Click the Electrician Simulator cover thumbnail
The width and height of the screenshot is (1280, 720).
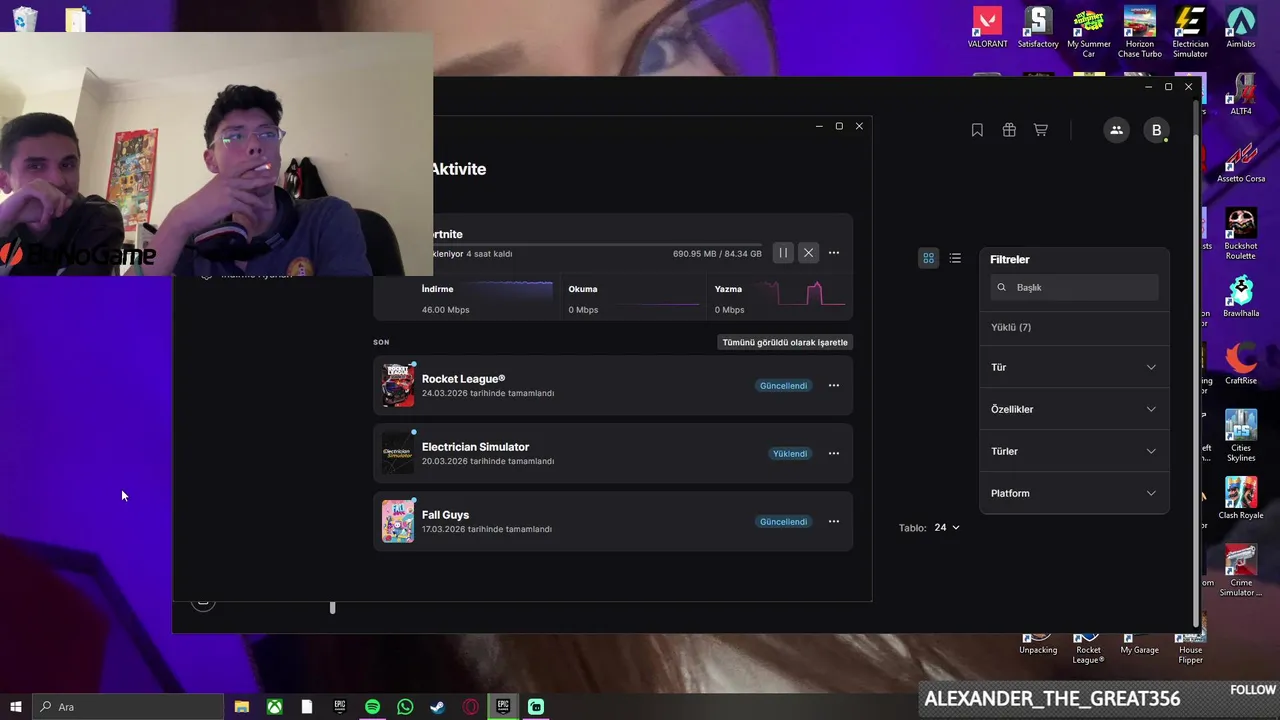pos(398,453)
